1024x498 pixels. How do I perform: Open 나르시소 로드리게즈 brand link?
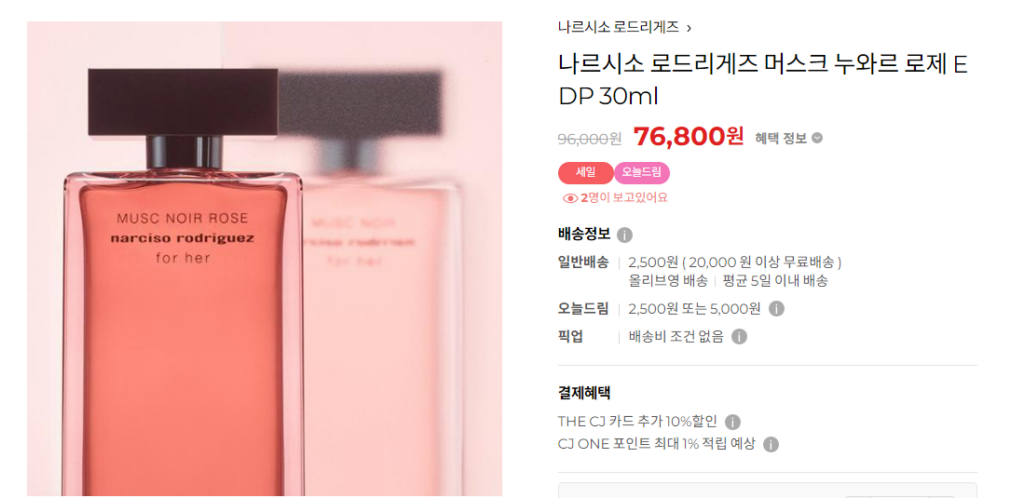click(618, 27)
